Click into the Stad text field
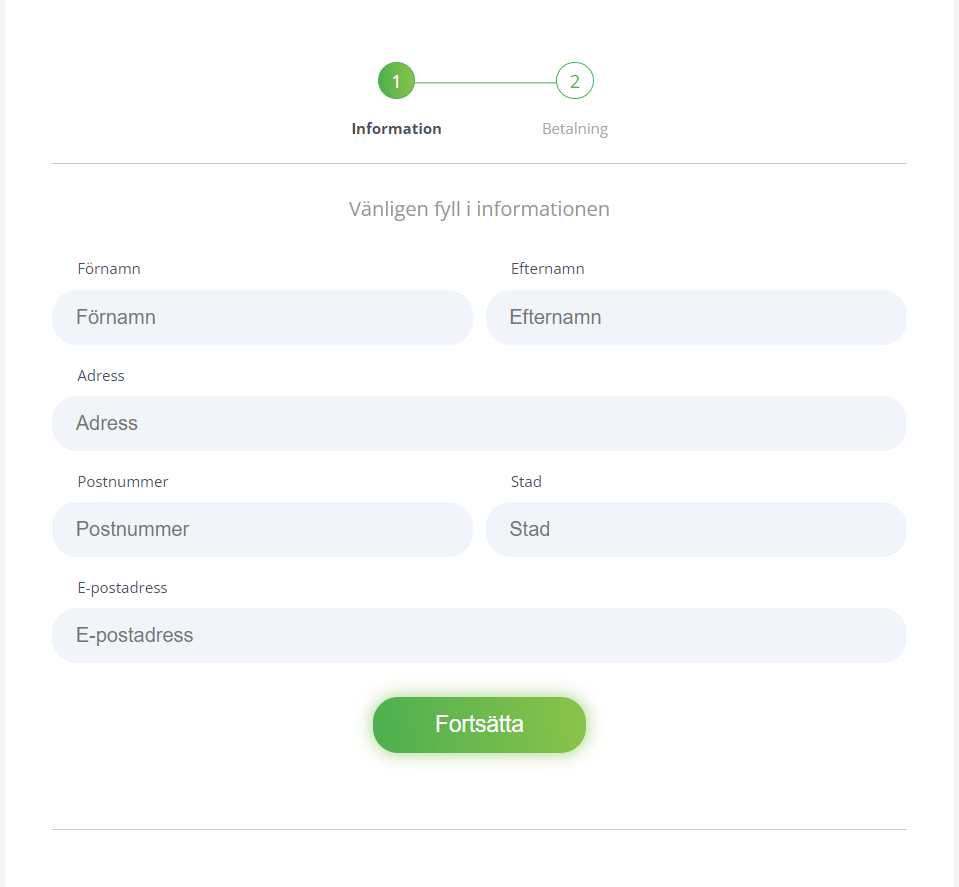959x887 pixels. tap(696, 529)
